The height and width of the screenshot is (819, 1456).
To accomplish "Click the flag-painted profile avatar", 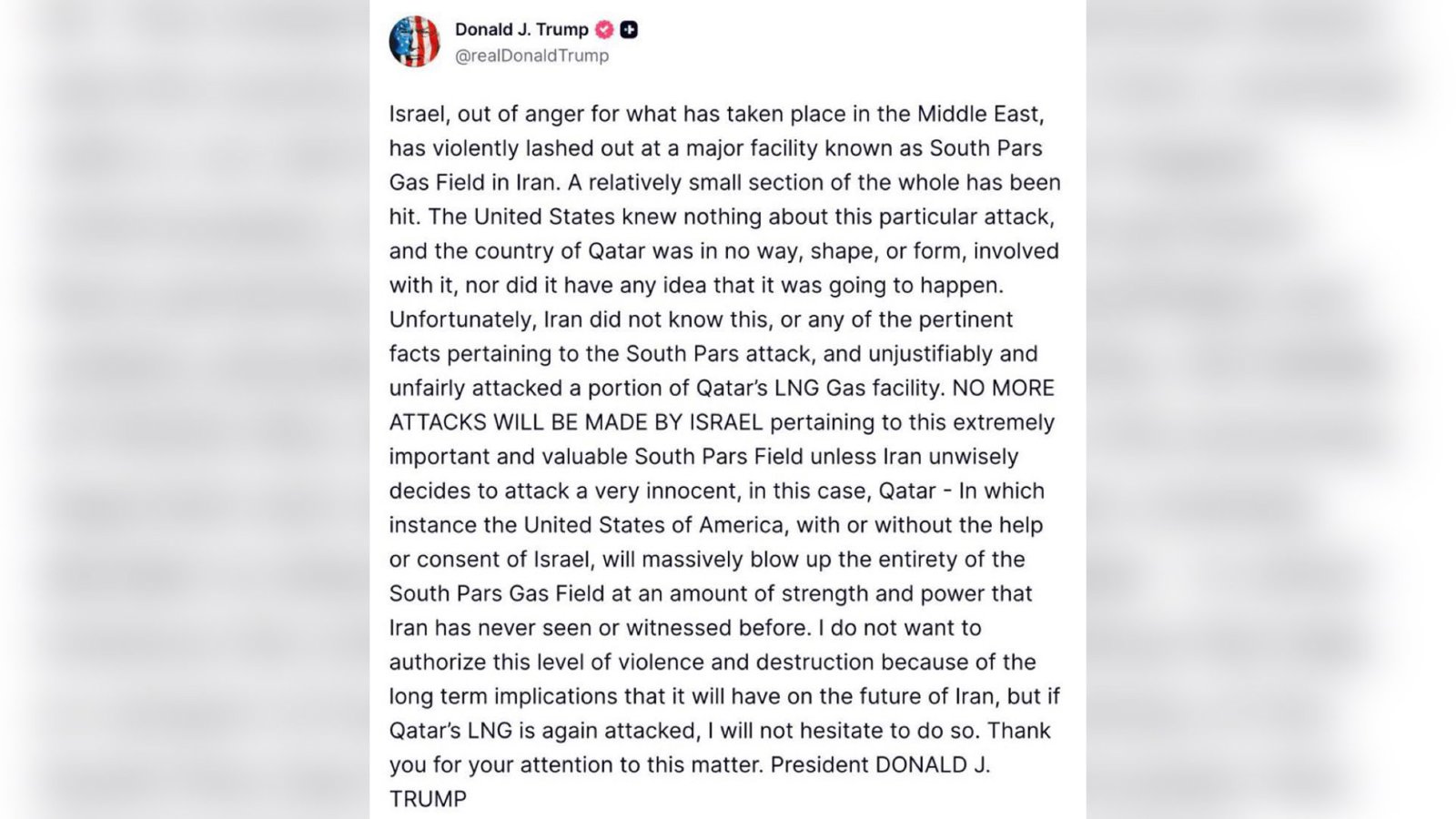I will pyautogui.click(x=414, y=42).
